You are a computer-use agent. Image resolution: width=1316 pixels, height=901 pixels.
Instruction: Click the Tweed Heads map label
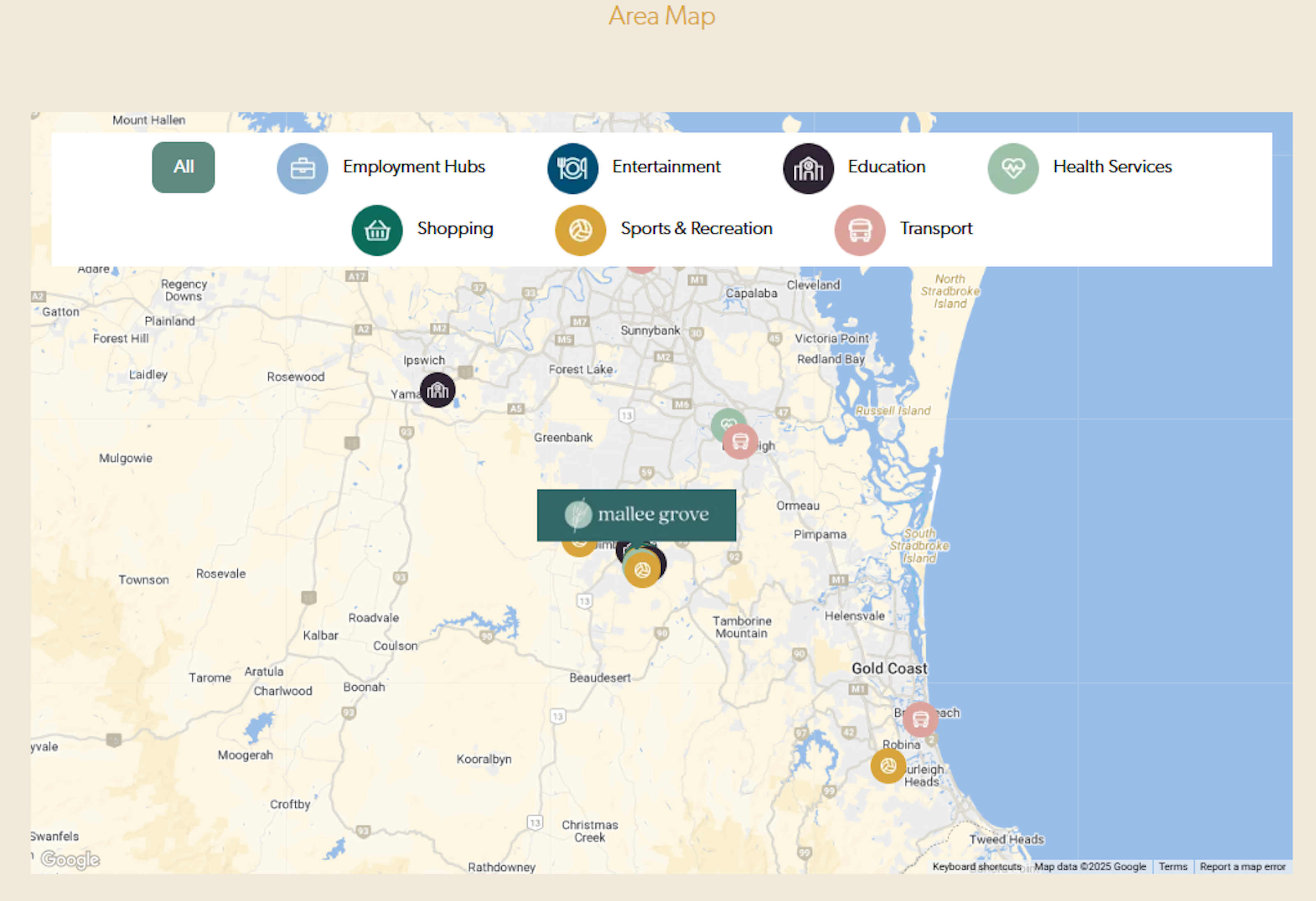(x=1006, y=839)
